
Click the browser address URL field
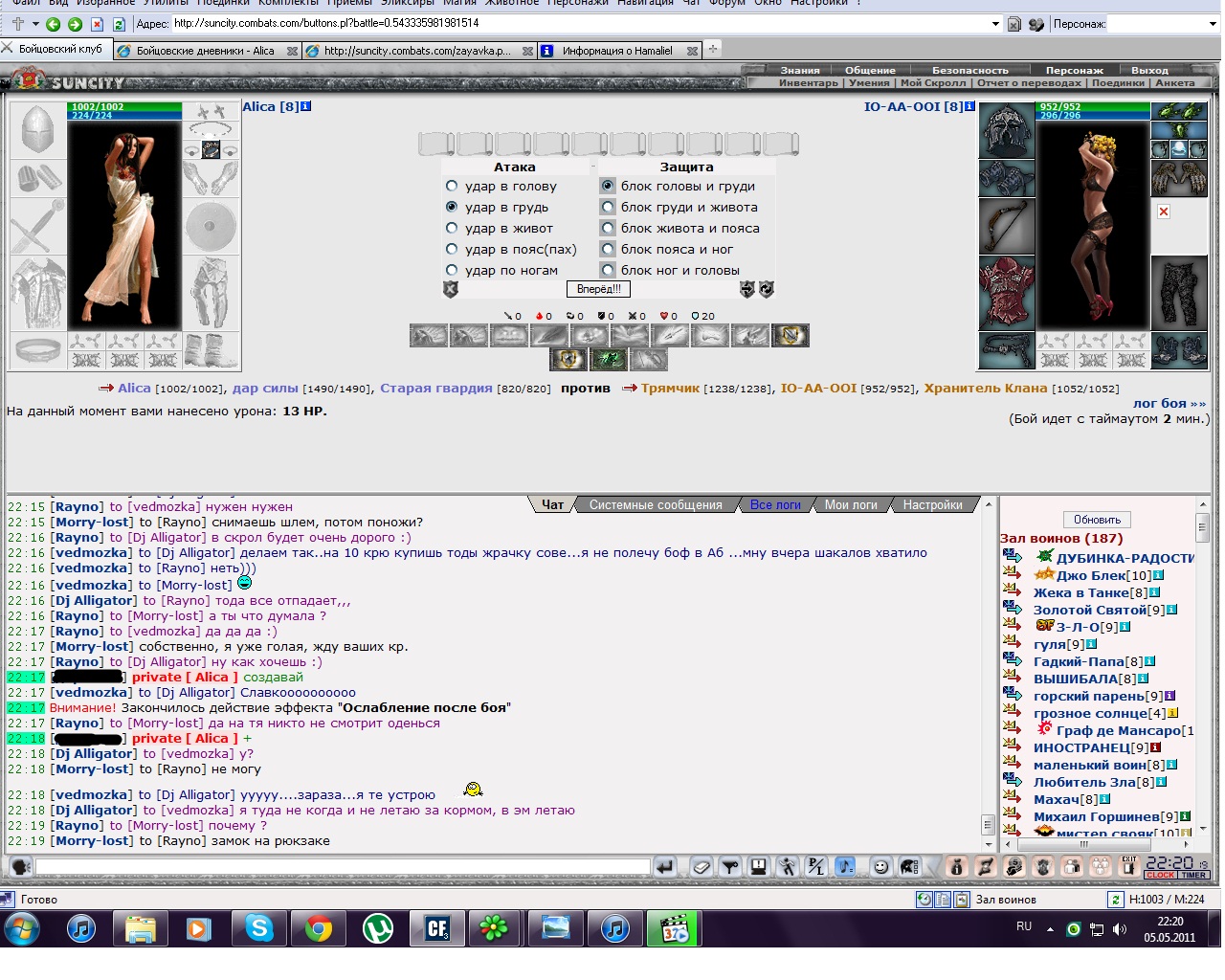[x=579, y=24]
